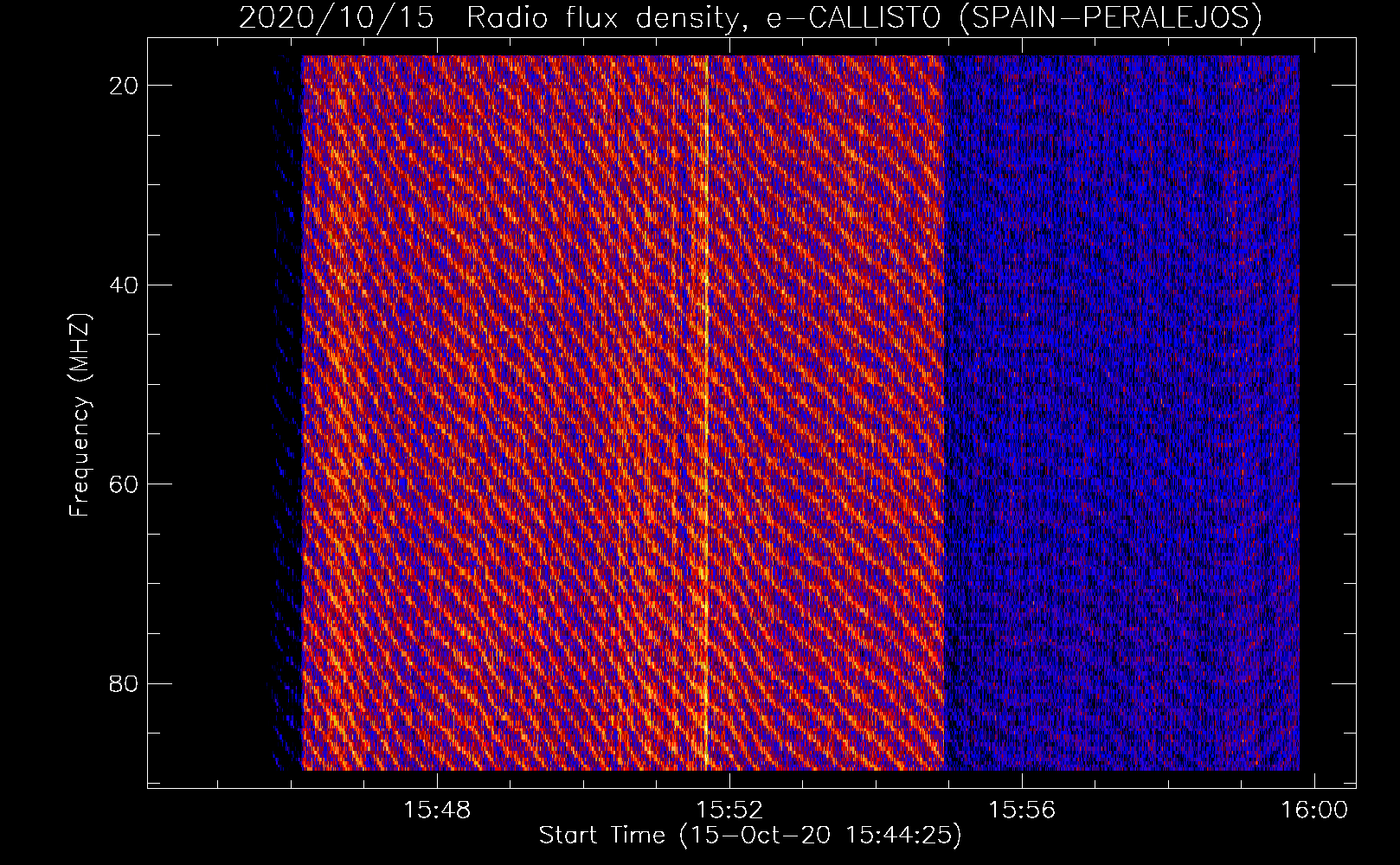Click the 40 frequency tick label
Image resolution: width=1400 pixels, height=865 pixels.
point(124,285)
